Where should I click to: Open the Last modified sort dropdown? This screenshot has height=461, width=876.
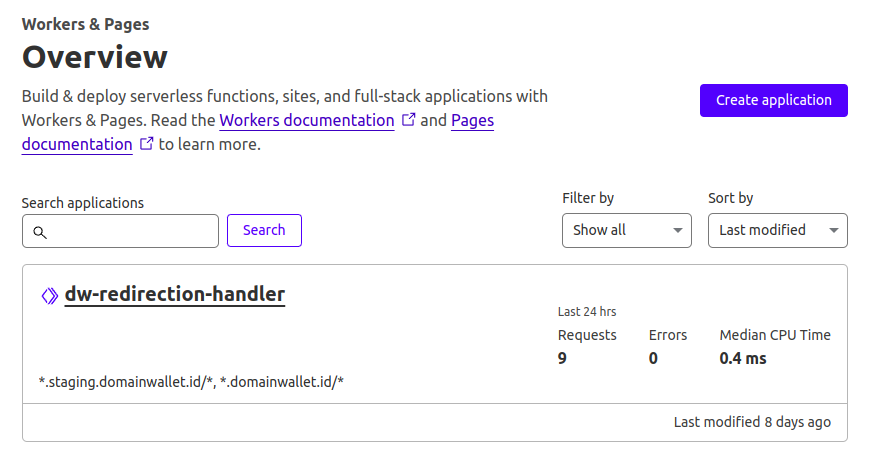point(778,230)
